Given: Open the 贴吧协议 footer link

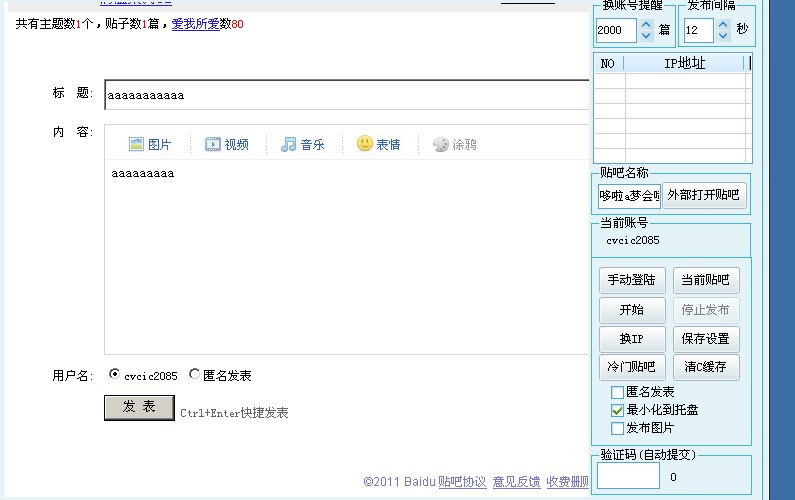Looking at the screenshot, I should [462, 482].
